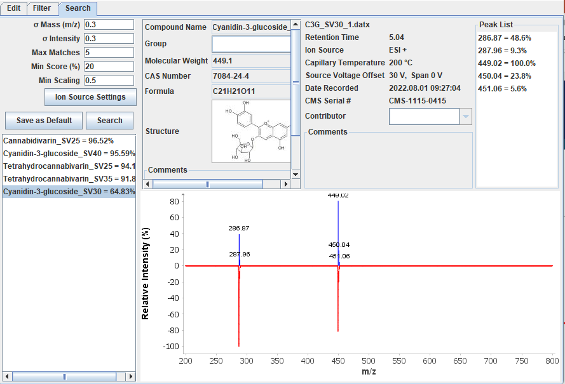Focus the Max Matches field
The width and height of the screenshot is (565, 384).
(109, 53)
